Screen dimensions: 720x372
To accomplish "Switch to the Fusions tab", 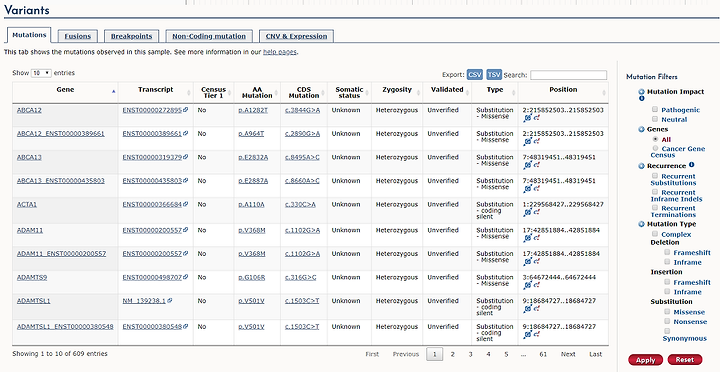I will pos(78,36).
